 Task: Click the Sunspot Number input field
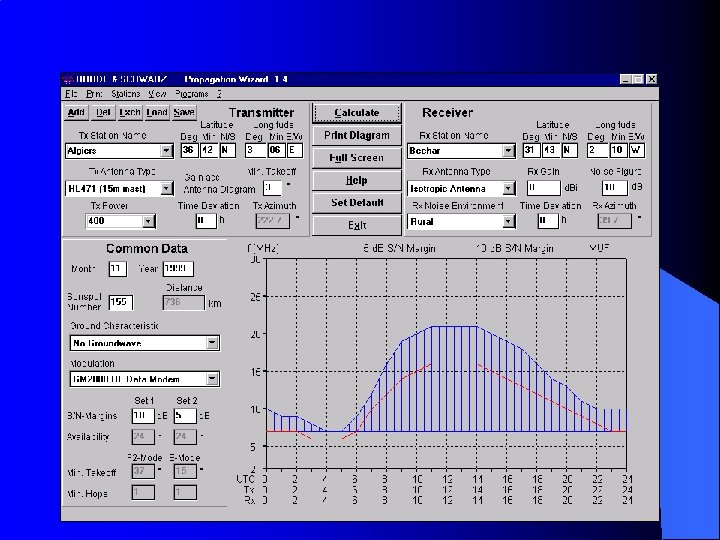point(121,301)
